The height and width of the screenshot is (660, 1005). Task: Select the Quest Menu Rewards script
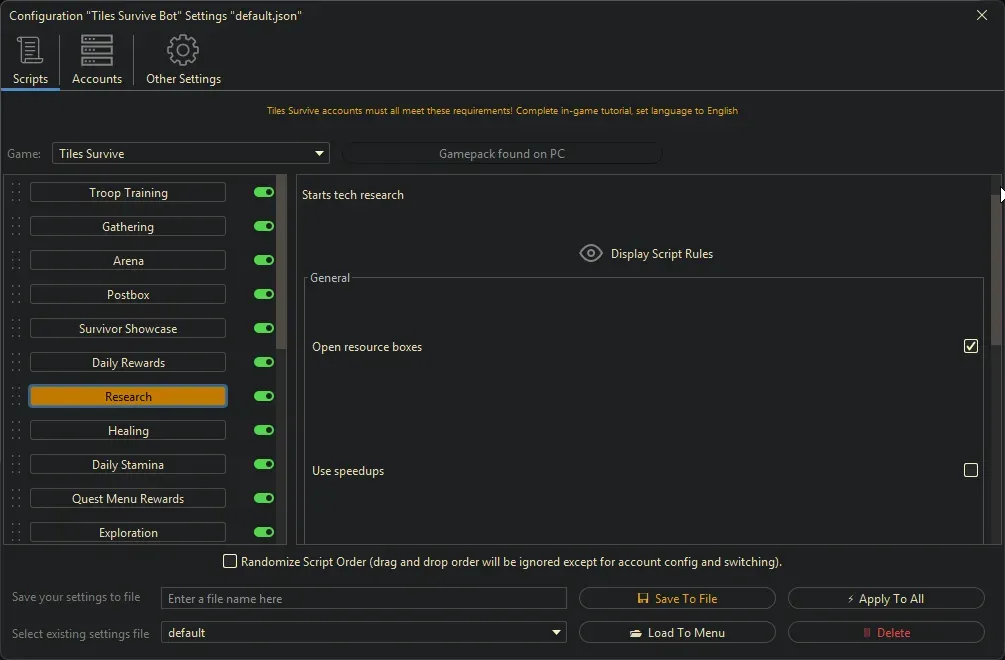pos(128,499)
